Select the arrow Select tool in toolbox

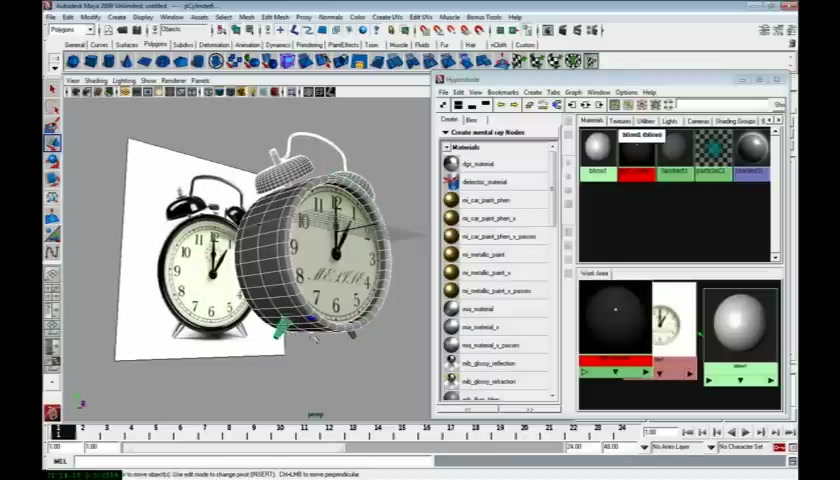coord(52,89)
